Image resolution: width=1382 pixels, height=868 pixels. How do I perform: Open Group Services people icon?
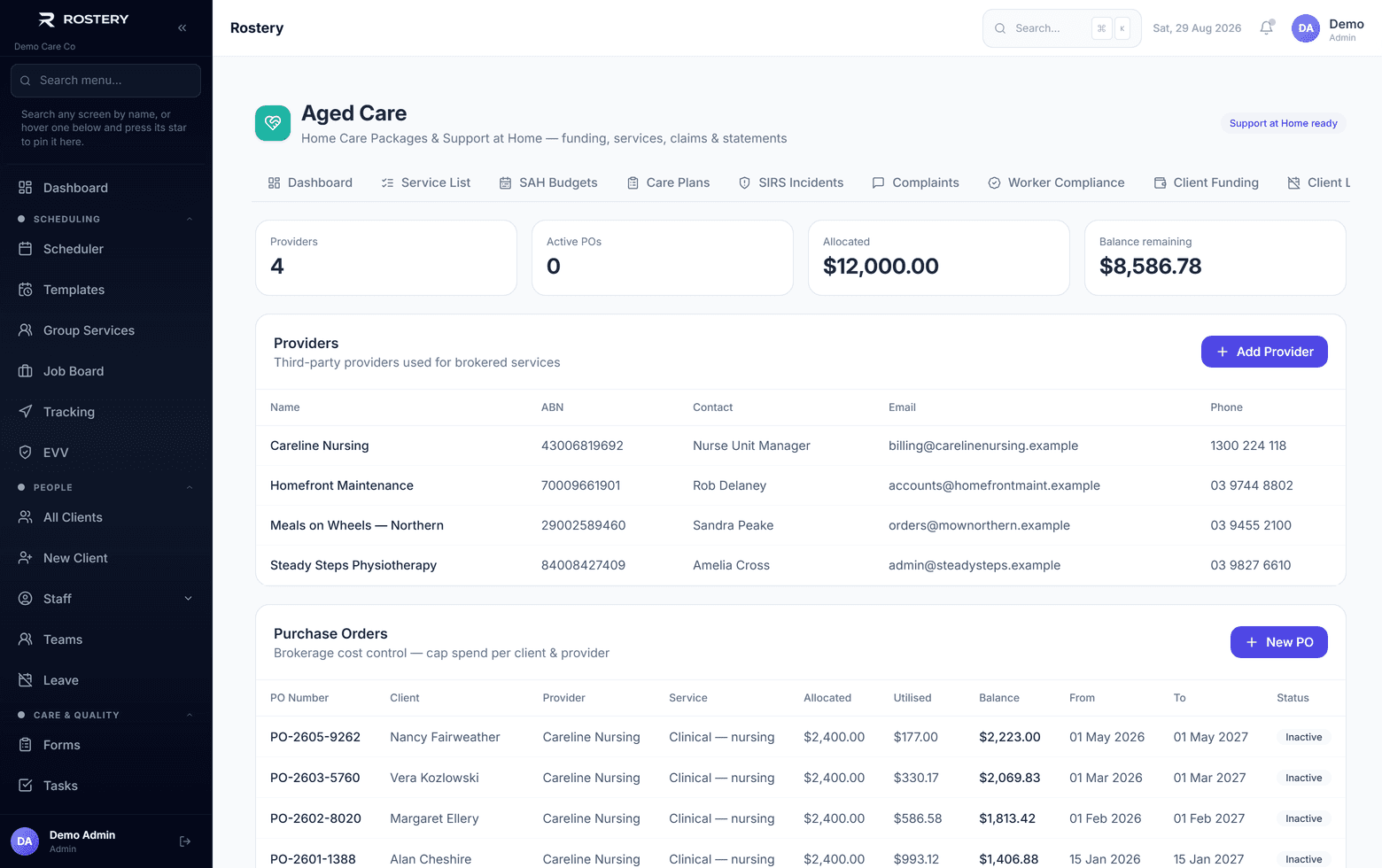26,330
